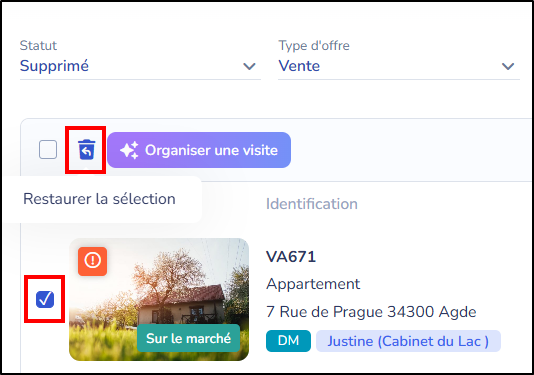Open listing reference VA671

291,257
